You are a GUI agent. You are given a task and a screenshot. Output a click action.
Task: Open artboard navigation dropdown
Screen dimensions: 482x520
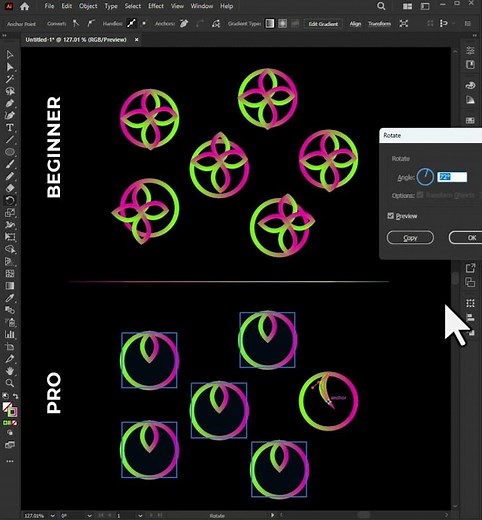(140, 516)
